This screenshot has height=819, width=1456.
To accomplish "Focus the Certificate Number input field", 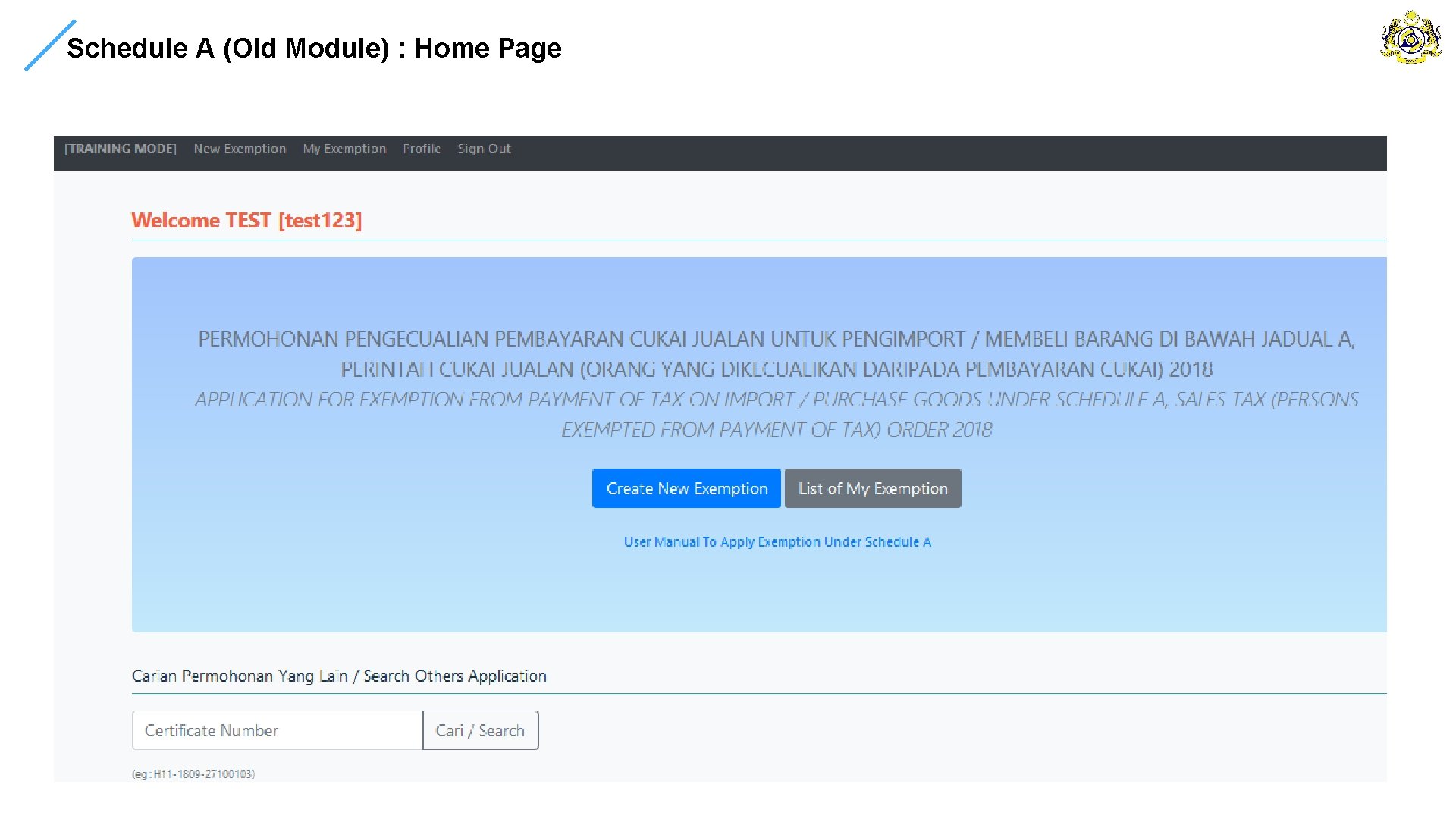I will point(277,730).
